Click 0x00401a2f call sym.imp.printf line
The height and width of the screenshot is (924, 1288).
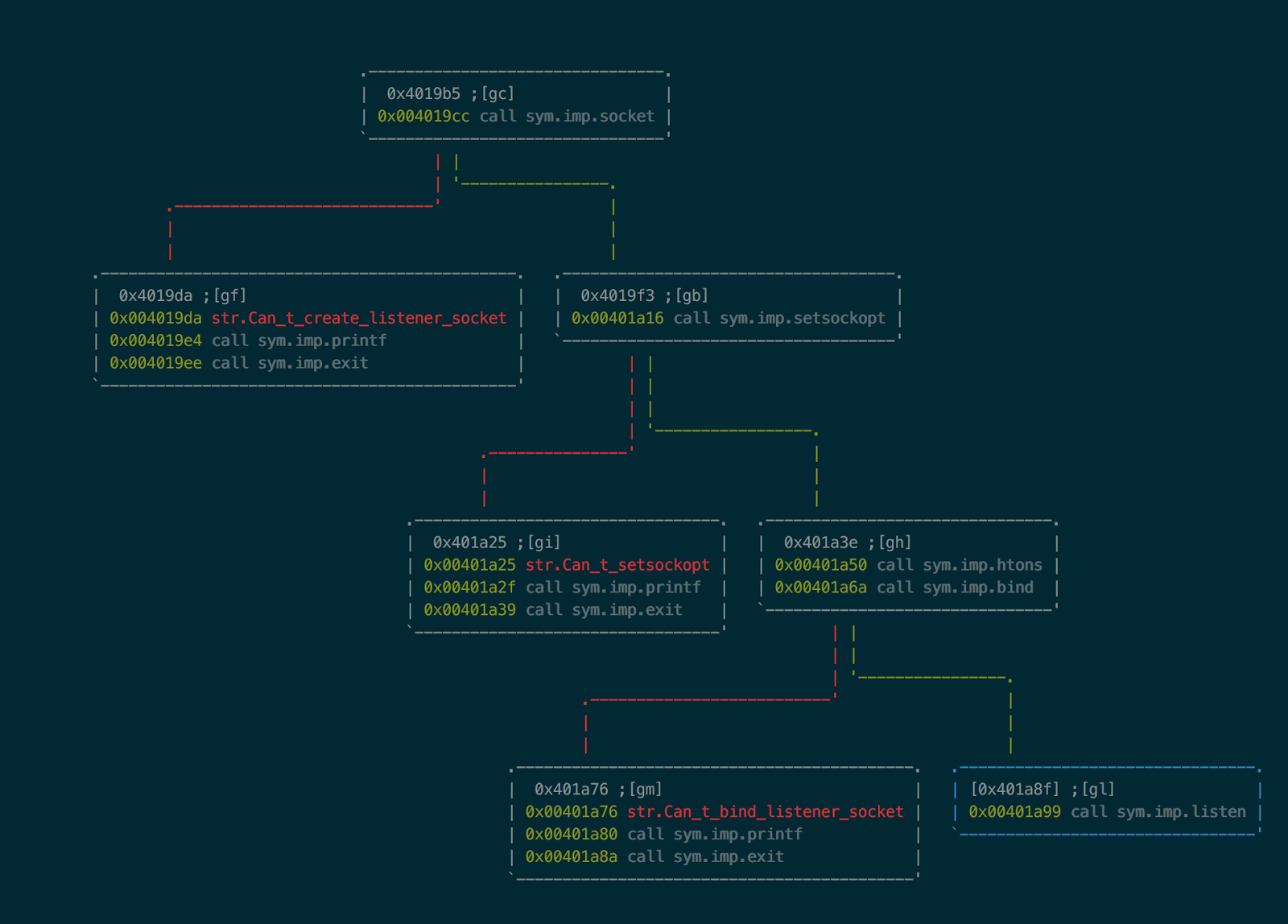click(x=562, y=588)
